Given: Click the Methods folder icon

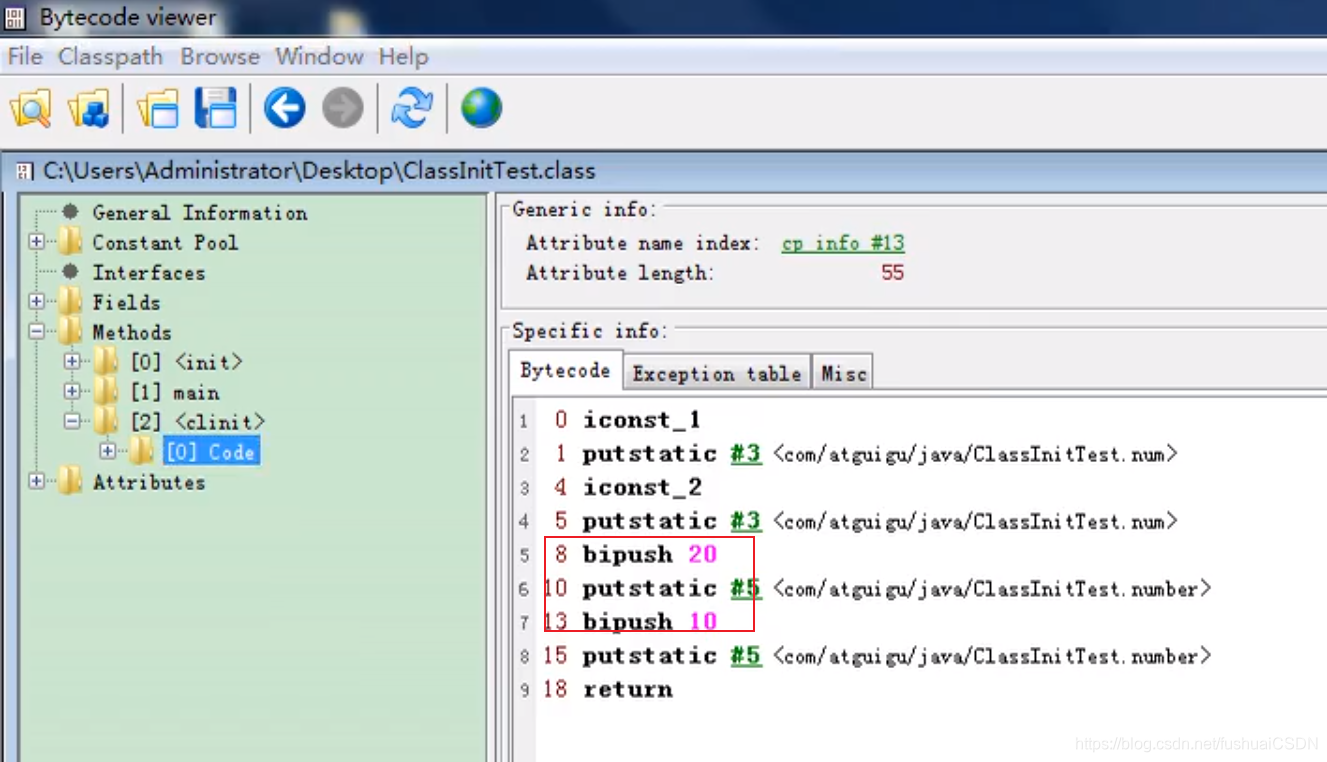Looking at the screenshot, I should (69, 332).
